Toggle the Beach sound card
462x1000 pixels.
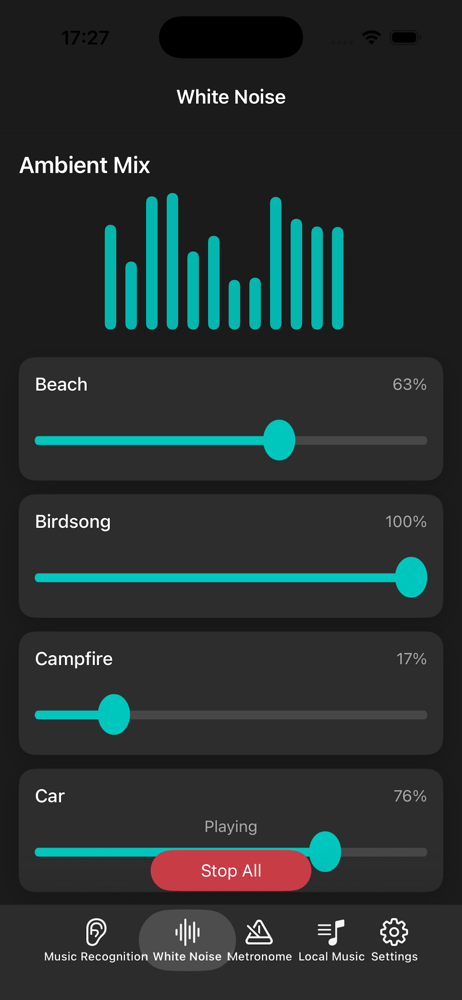pos(231,418)
